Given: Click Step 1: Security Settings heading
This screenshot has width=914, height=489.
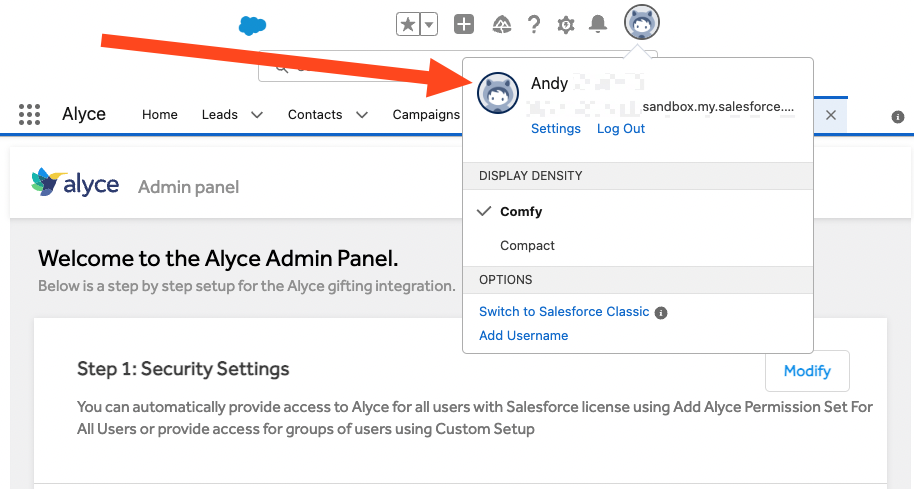Looking at the screenshot, I should click(x=183, y=369).
